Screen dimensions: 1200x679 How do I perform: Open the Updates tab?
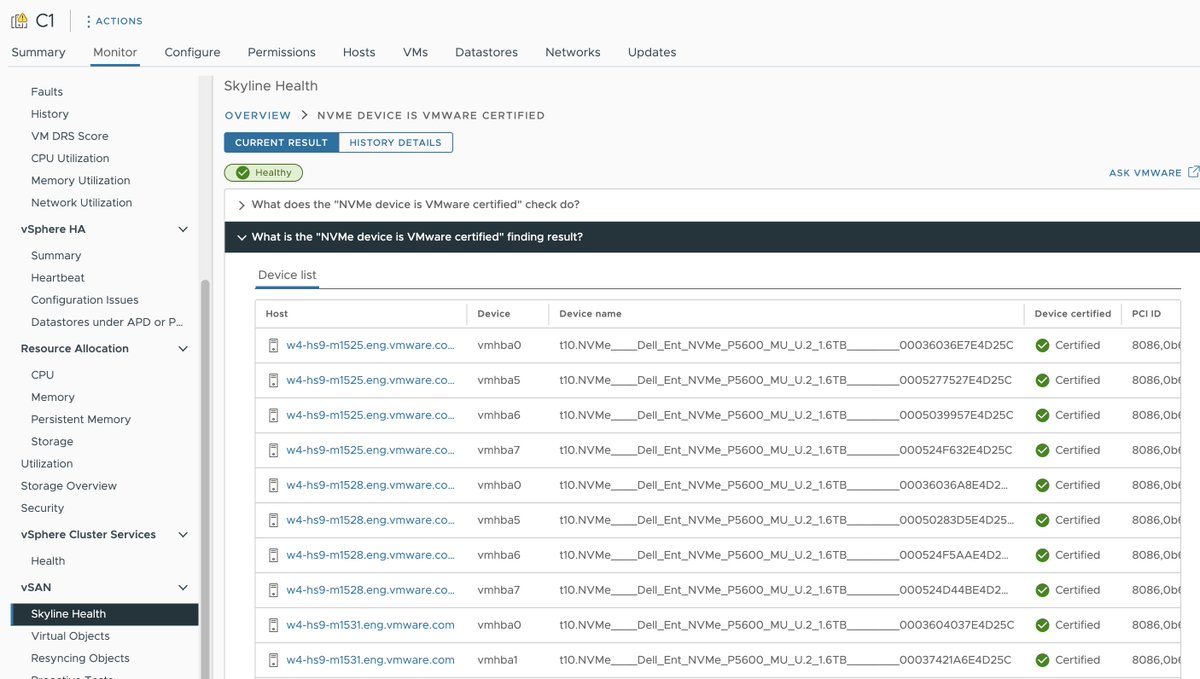pos(652,52)
